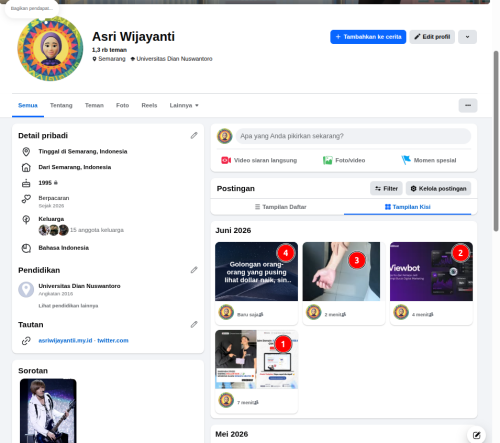Click Tambahkan ke cerita button
Image resolution: width=500 pixels, height=443 pixels.
click(368, 37)
